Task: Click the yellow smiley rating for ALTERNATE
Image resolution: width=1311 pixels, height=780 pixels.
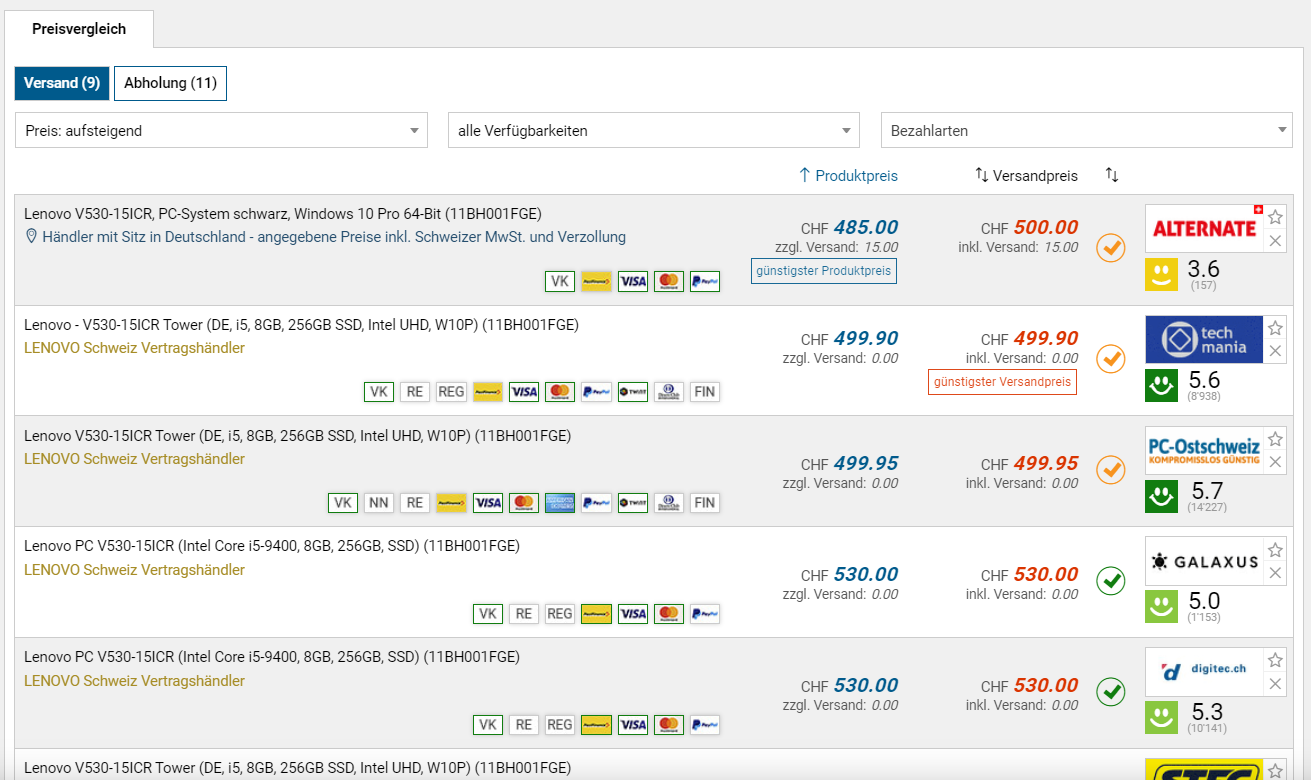Action: click(1161, 275)
